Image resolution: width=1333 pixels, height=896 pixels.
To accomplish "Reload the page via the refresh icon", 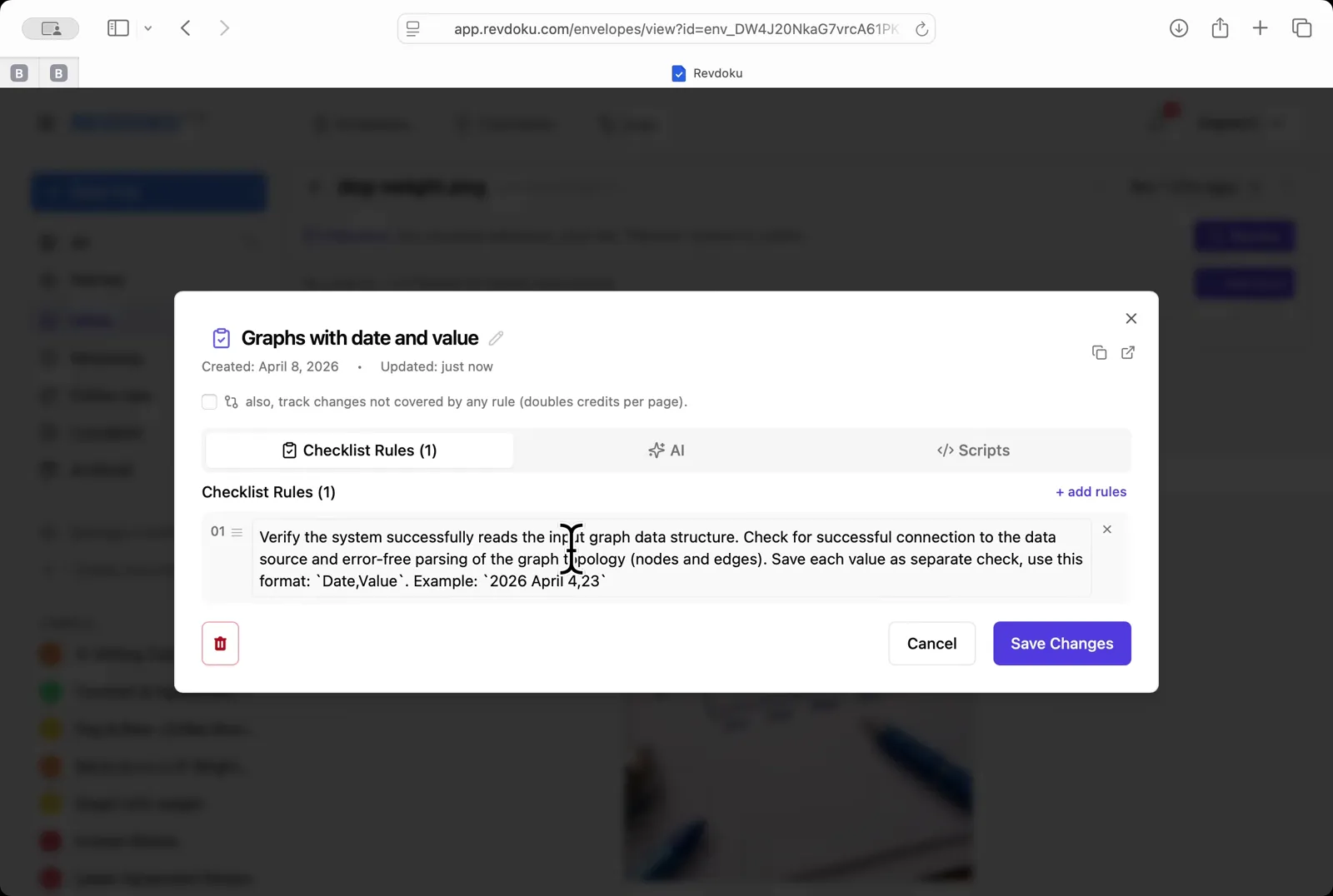I will tap(921, 28).
